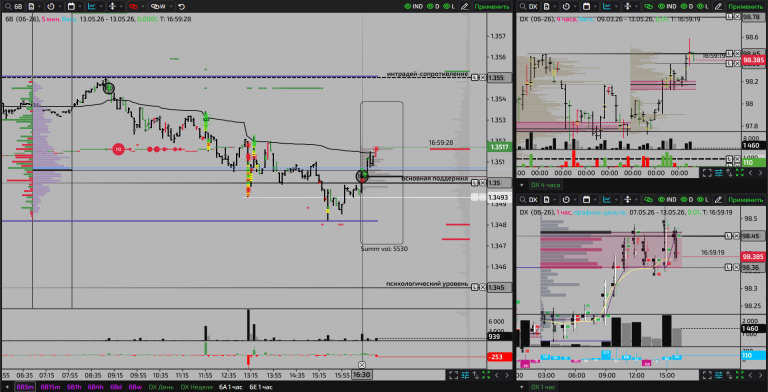The height and width of the screenshot is (392, 768).
Task: Open drawing pencil tool in top DX chart
Action: click(x=718, y=6)
